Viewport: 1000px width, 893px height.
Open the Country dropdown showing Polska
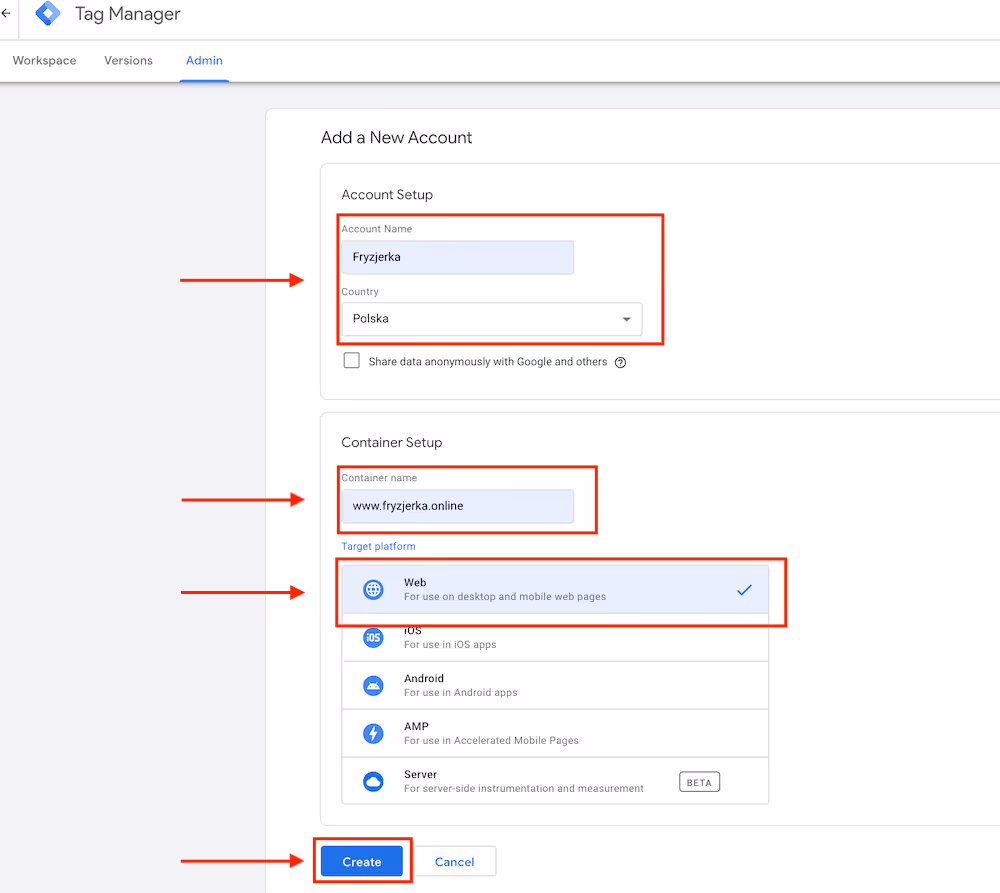490,319
